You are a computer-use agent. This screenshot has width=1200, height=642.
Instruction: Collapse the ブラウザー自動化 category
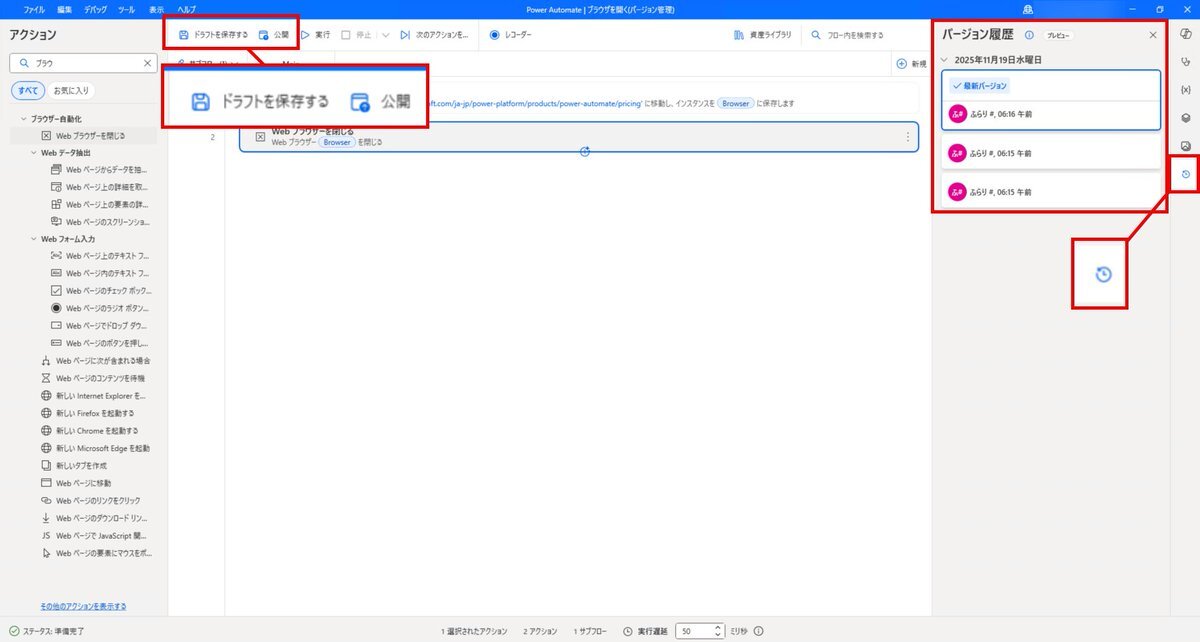[x=22, y=119]
